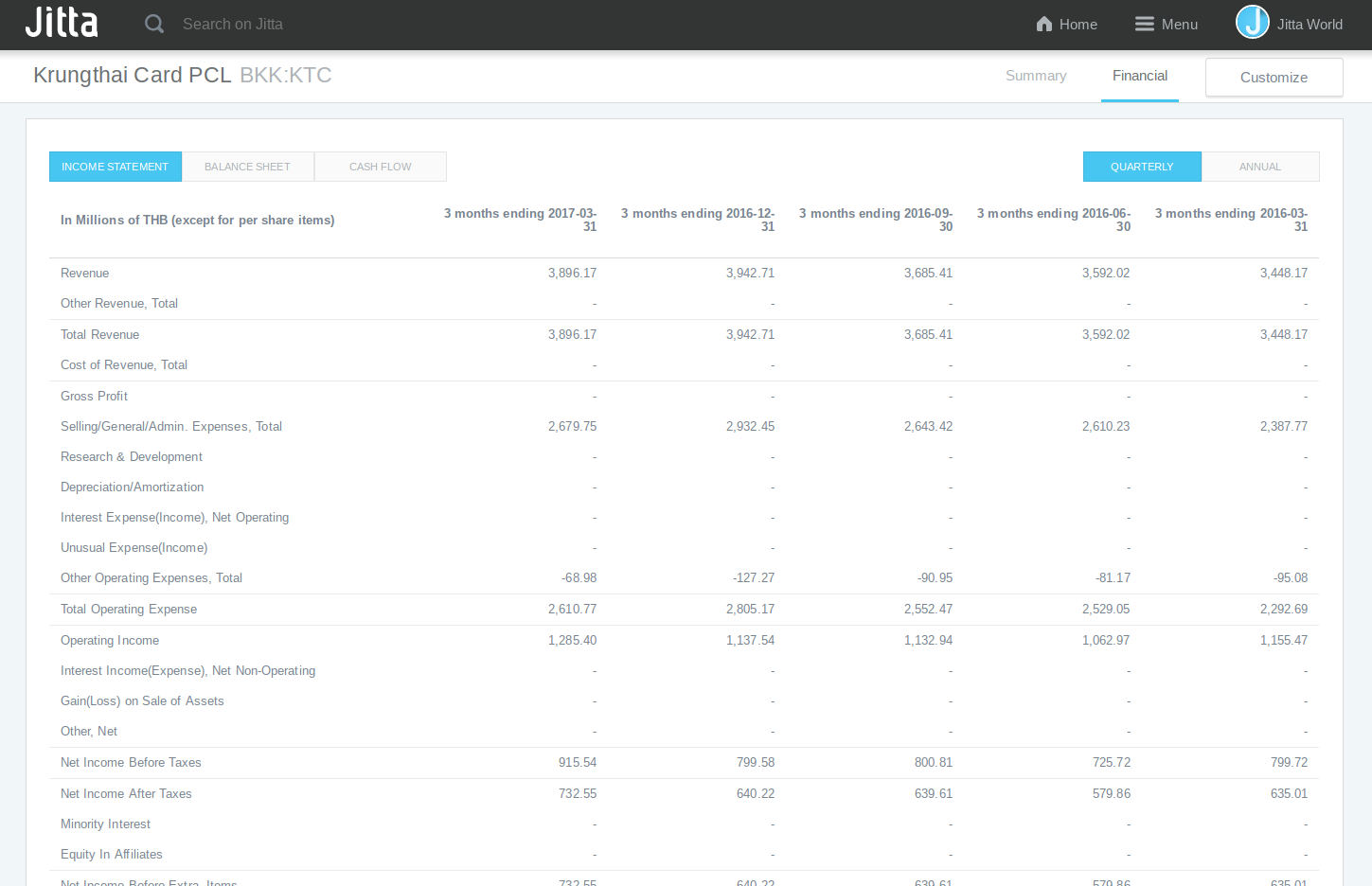Click the Total Revenue row label

99,335
